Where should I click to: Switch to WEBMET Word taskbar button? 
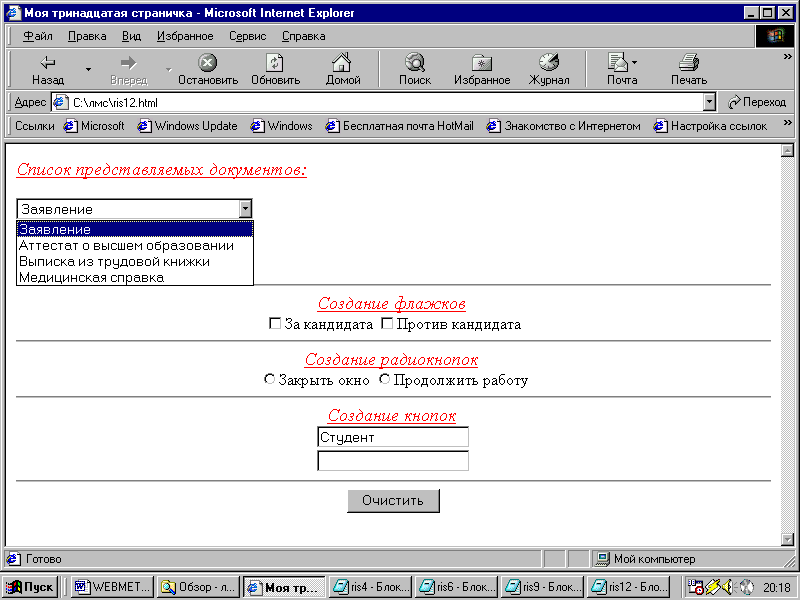click(112, 587)
